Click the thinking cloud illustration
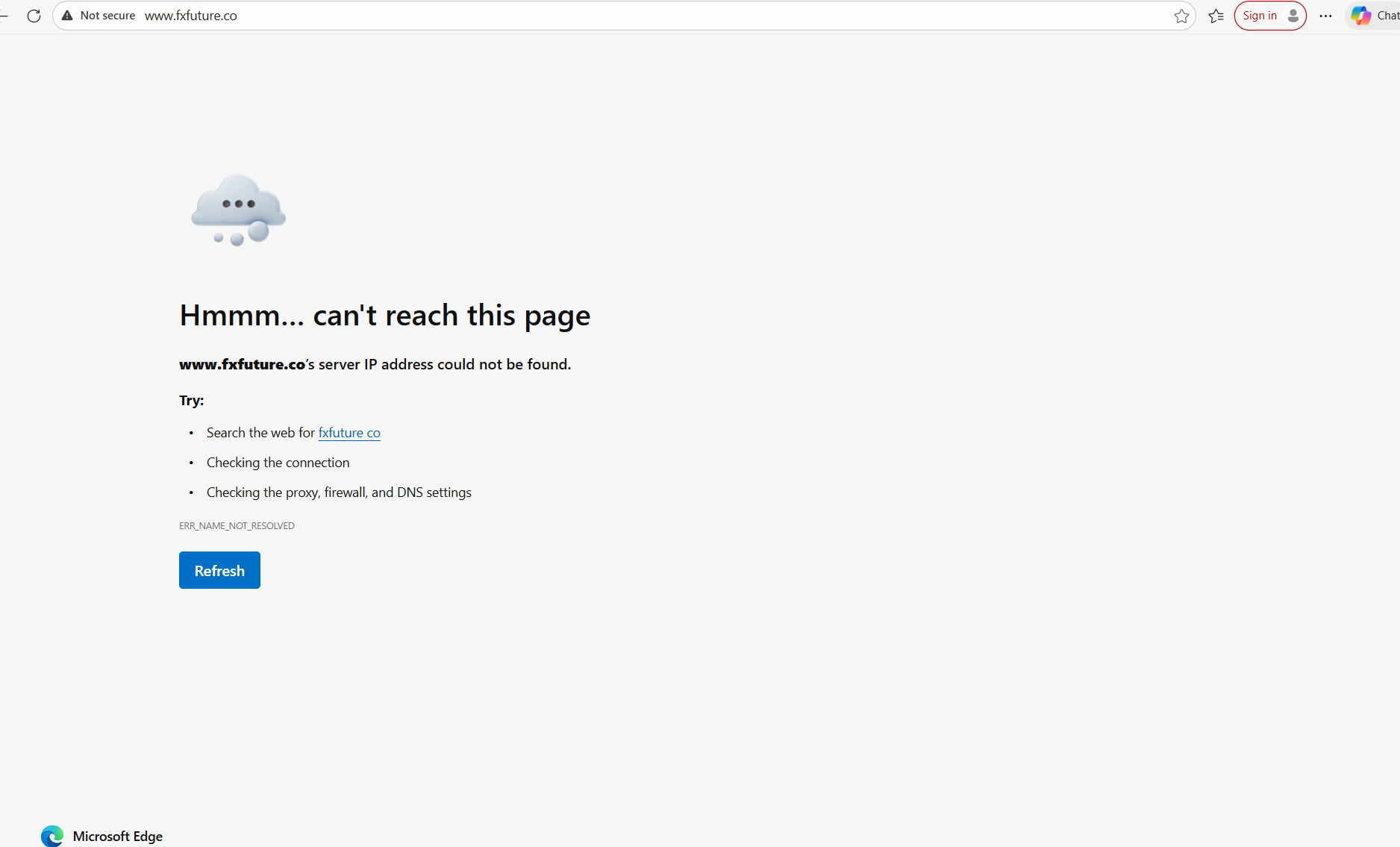The height and width of the screenshot is (847, 1400). coord(238,210)
